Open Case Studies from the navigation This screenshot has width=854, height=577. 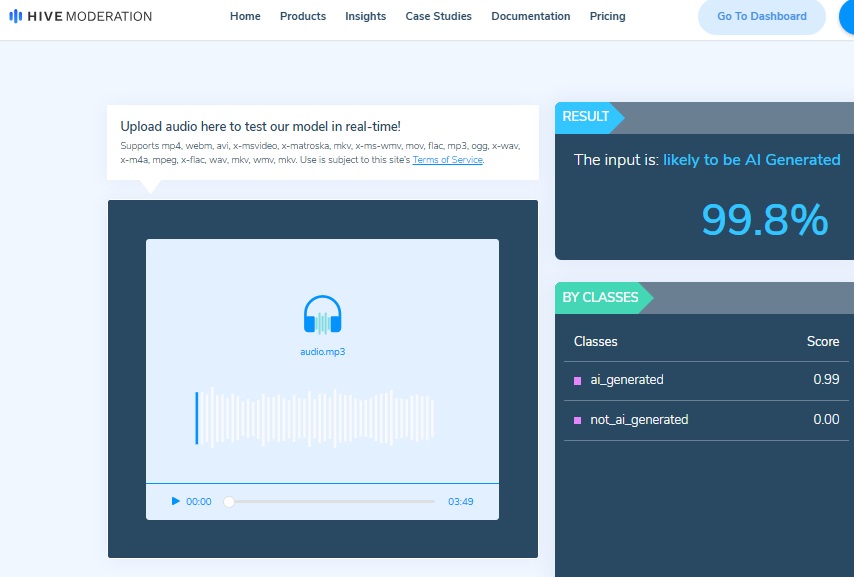pyautogui.click(x=438, y=16)
